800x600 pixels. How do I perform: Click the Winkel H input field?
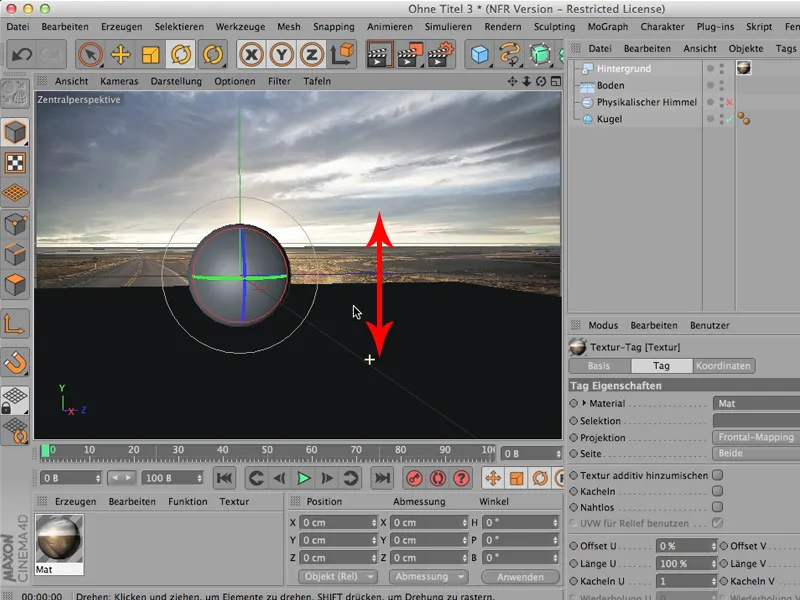click(x=520, y=522)
